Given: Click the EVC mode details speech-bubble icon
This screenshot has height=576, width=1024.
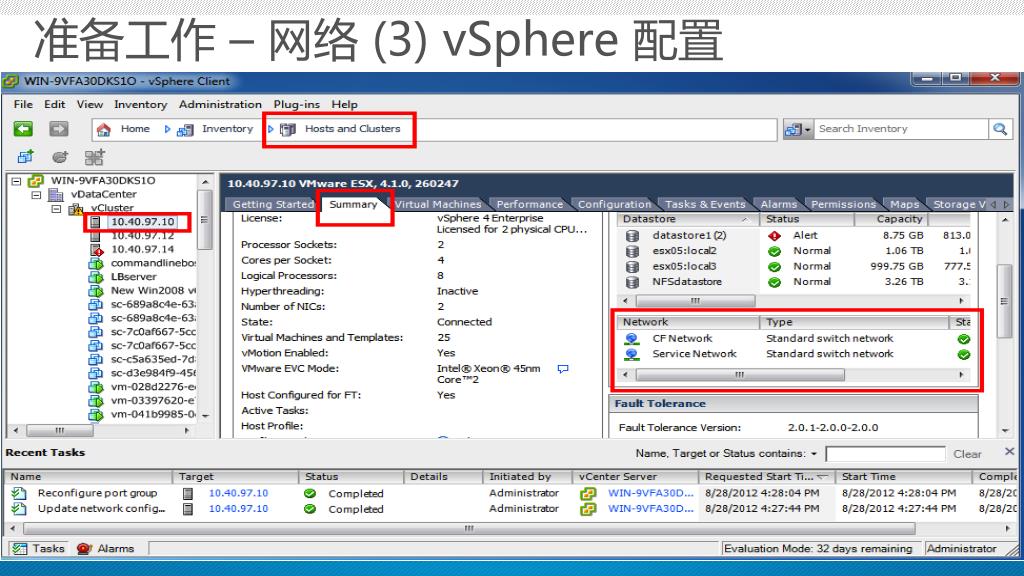Looking at the screenshot, I should [563, 369].
